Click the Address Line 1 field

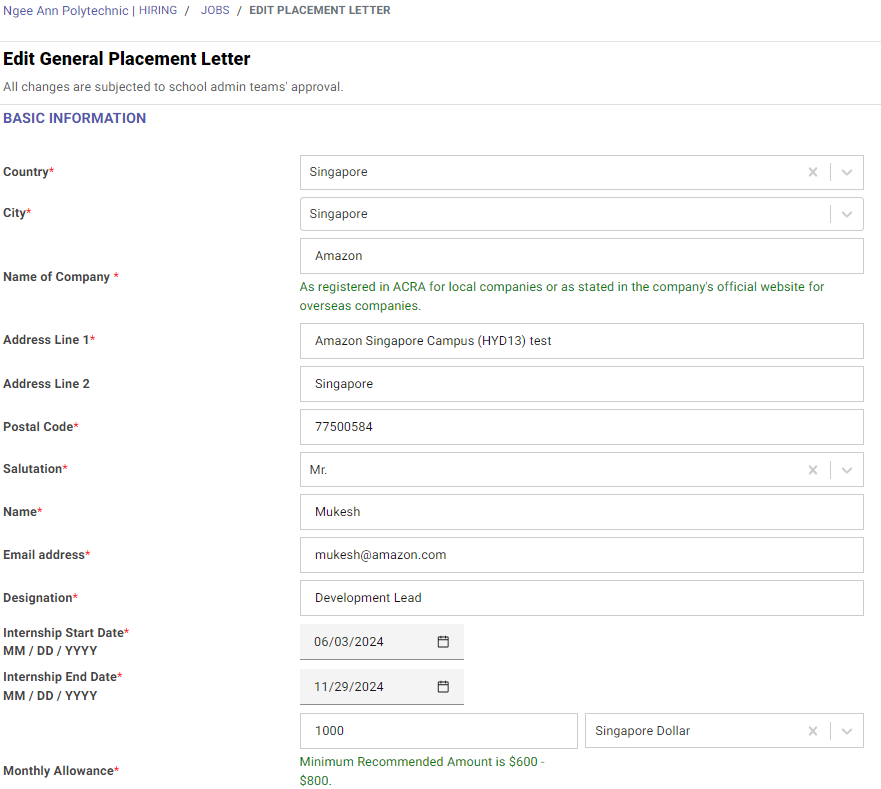point(581,341)
